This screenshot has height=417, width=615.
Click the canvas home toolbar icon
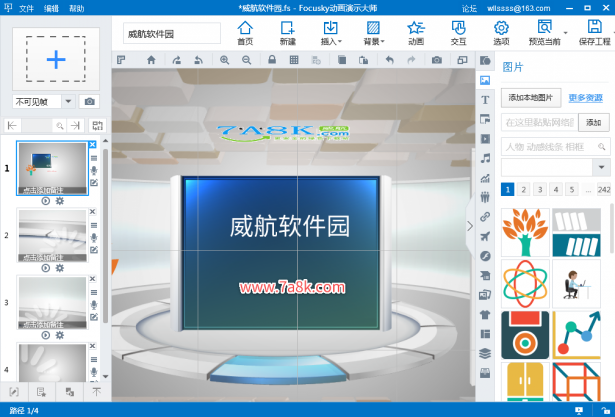click(151, 60)
